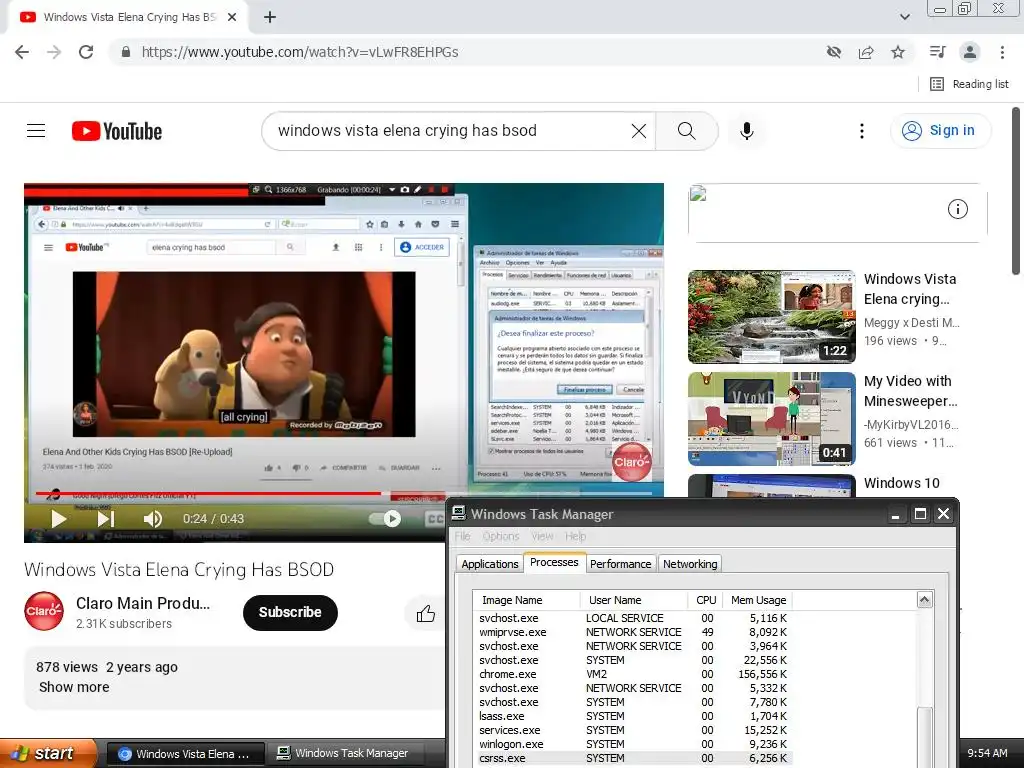Open the Claro Main Produ... channel name
This screenshot has height=768, width=1024.
click(x=142, y=603)
